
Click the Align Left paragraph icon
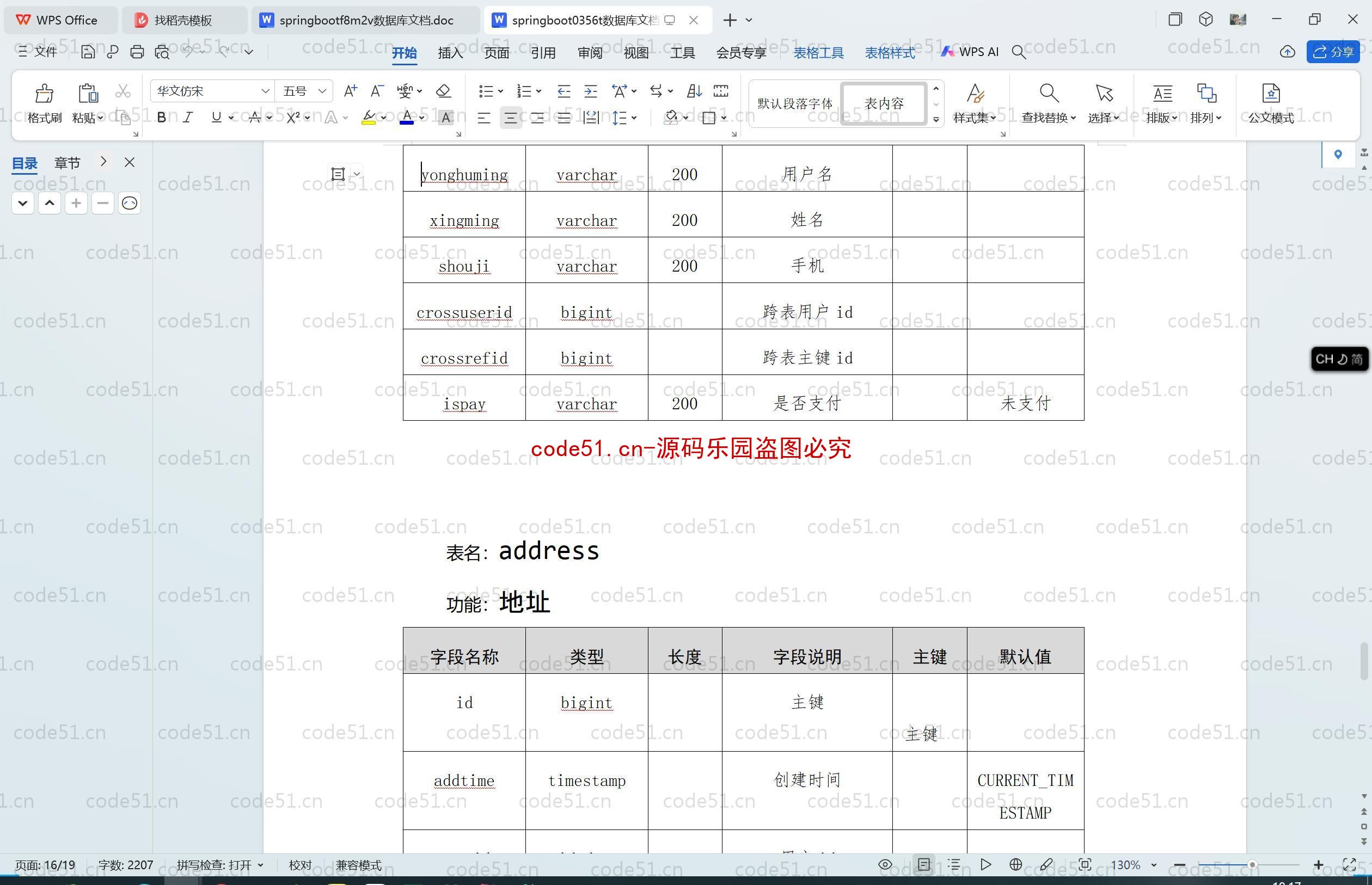pyautogui.click(x=484, y=118)
